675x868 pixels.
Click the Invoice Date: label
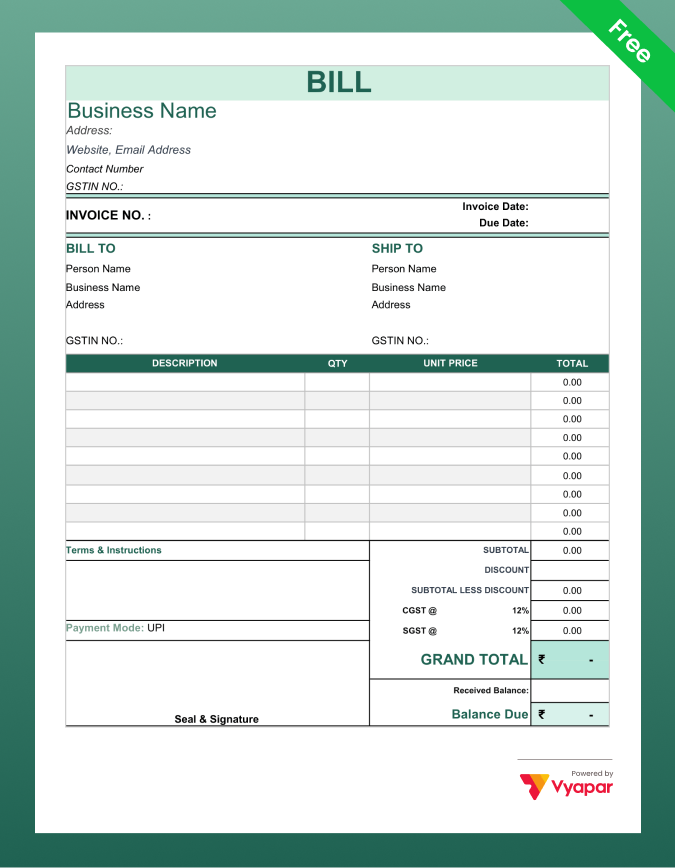[496, 206]
